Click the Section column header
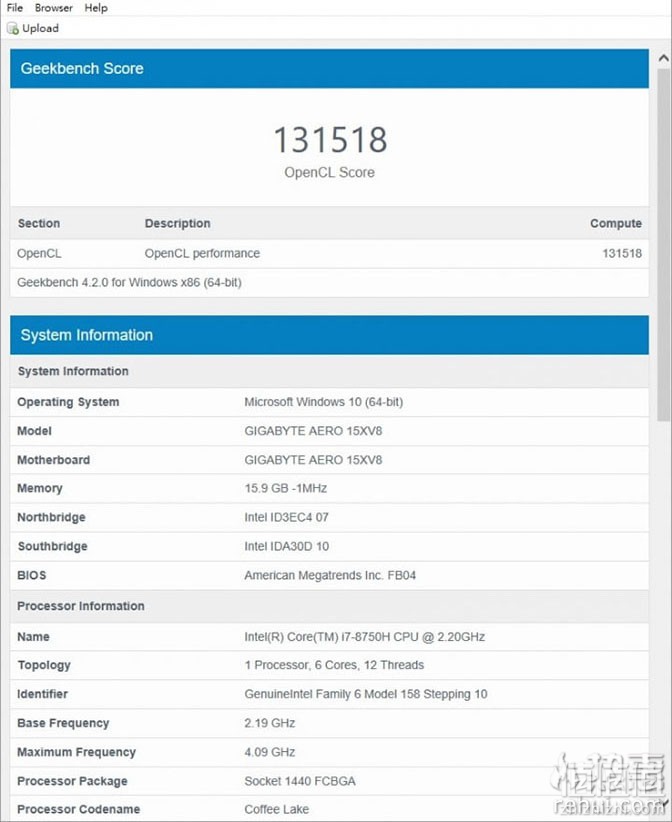 (x=39, y=223)
